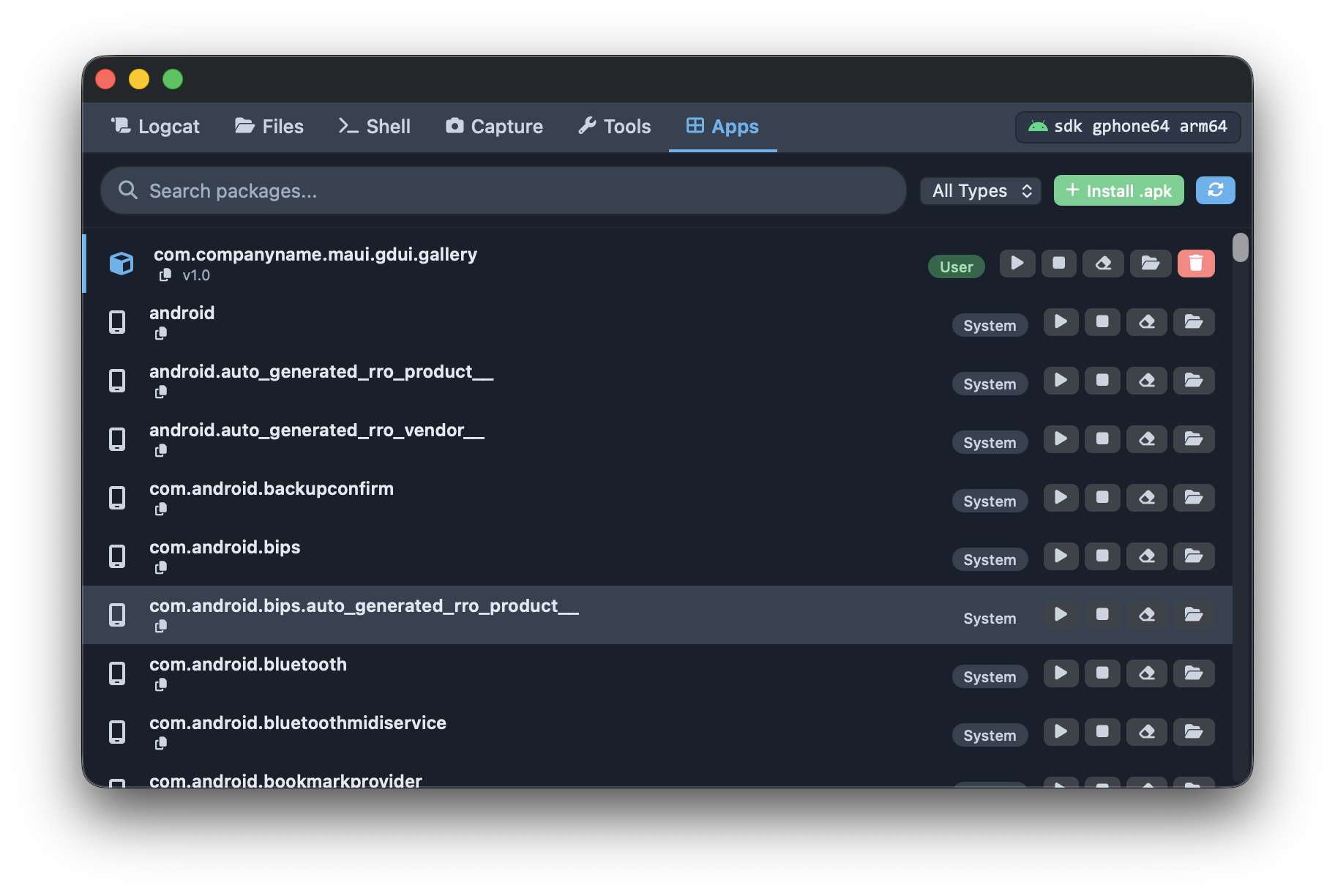The image size is (1335, 896).
Task: Go to the Capture tab
Action: 494,127
